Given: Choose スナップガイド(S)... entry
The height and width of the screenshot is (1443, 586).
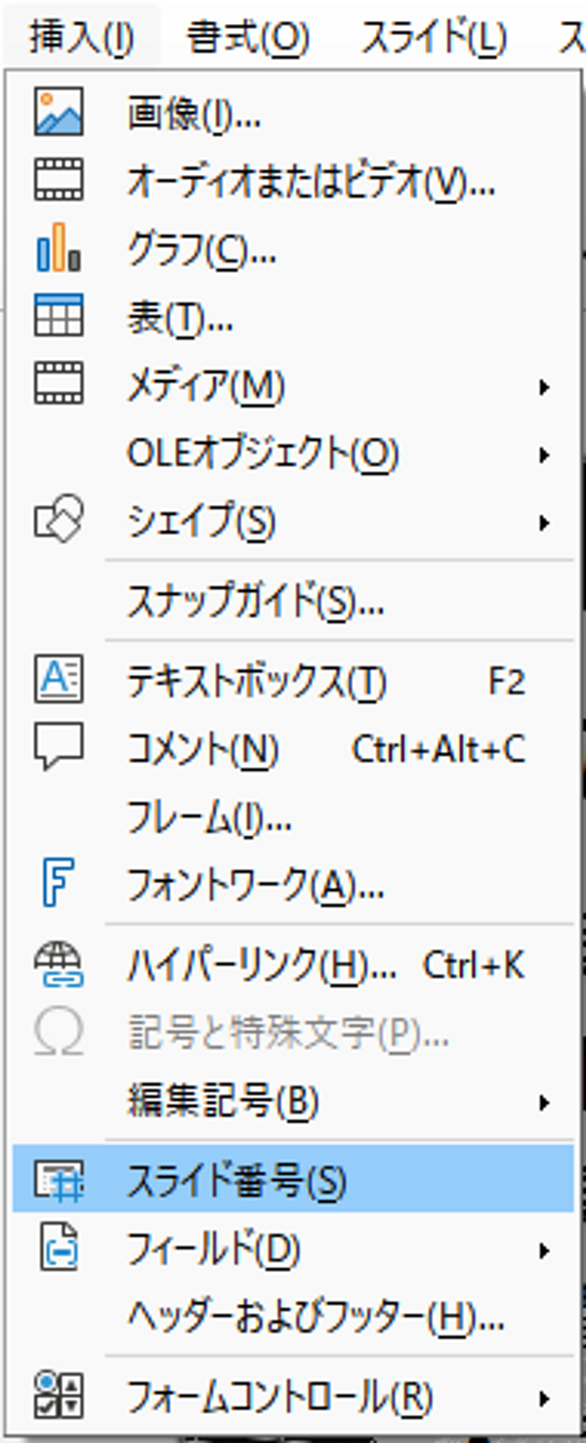Looking at the screenshot, I should 294,601.
